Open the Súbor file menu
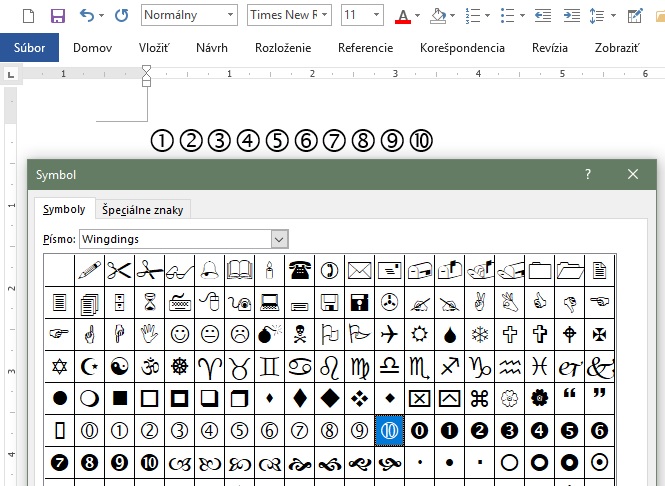The width and height of the screenshot is (665, 486). [29, 48]
